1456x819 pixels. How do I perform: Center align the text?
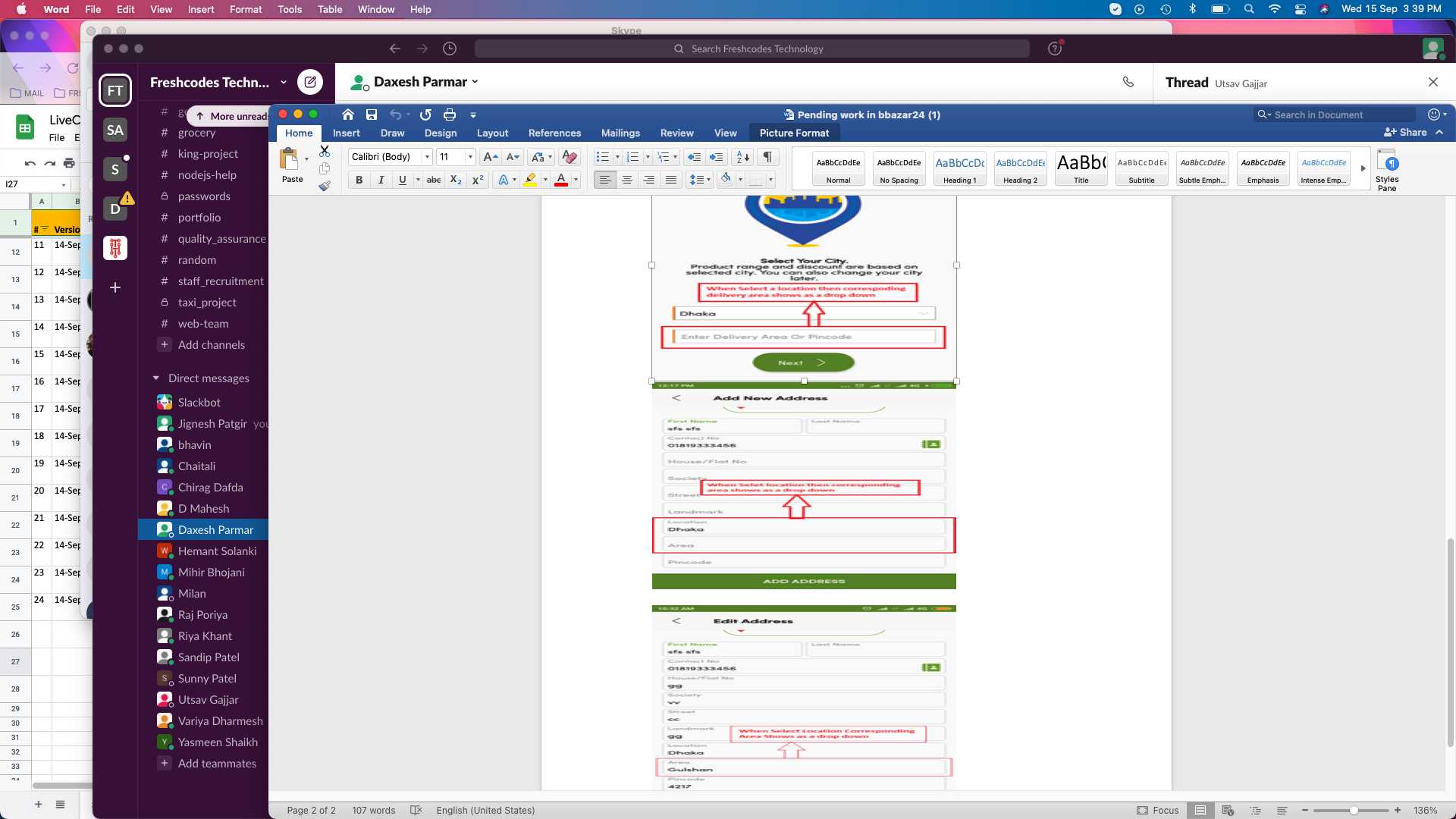point(627,180)
